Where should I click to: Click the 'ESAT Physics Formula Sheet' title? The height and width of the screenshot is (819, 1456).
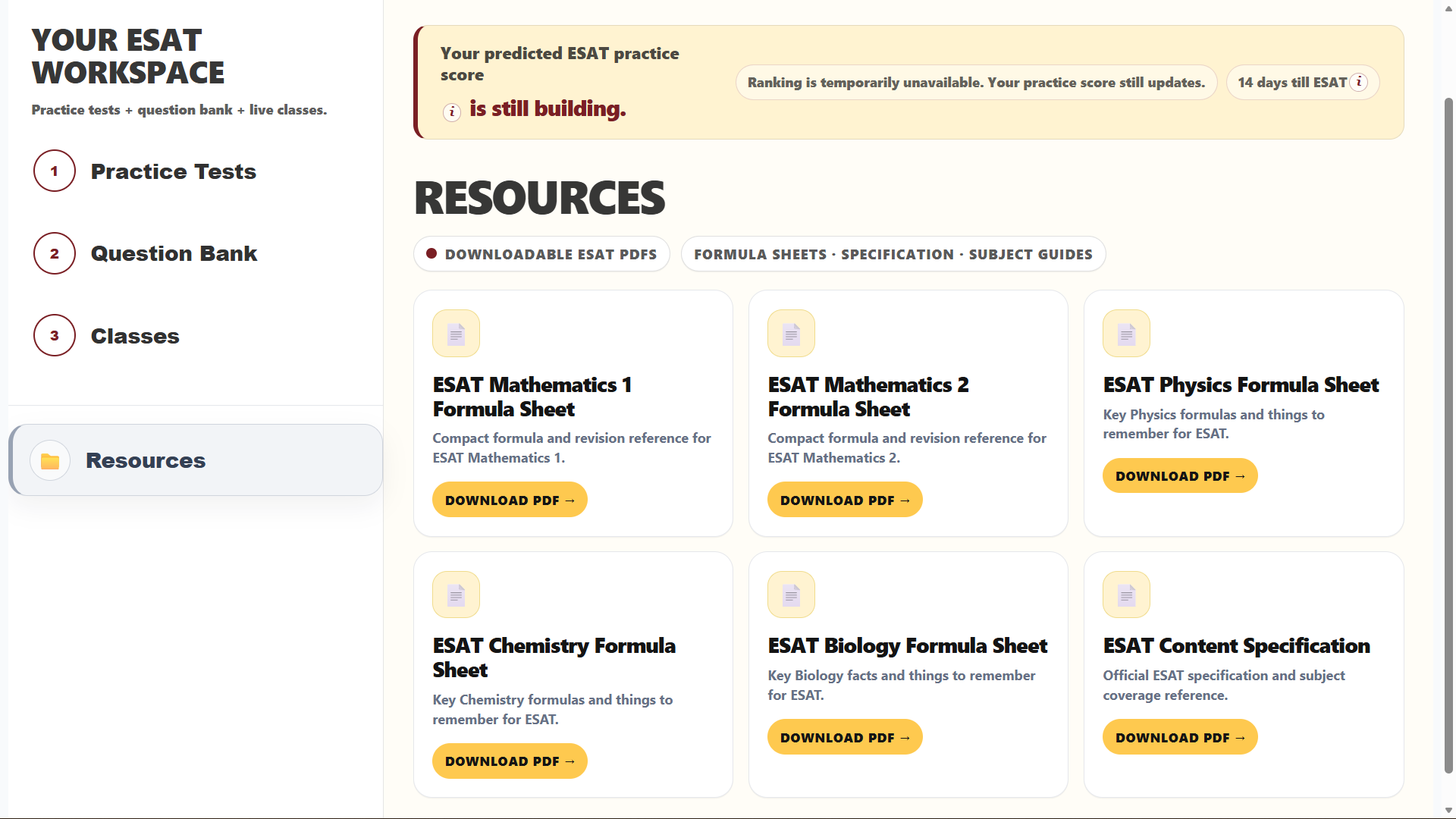(x=1241, y=384)
